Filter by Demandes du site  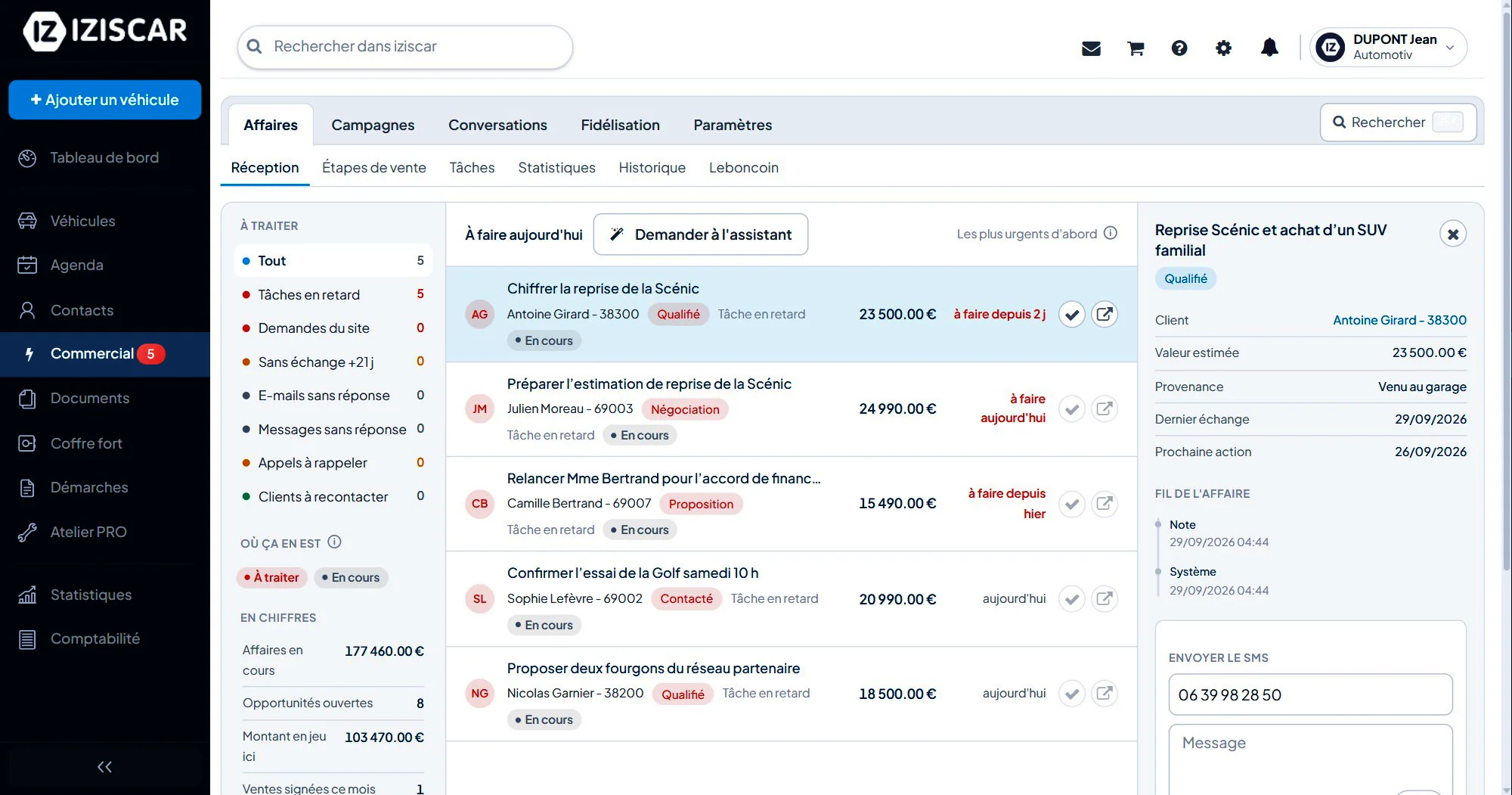point(333,328)
